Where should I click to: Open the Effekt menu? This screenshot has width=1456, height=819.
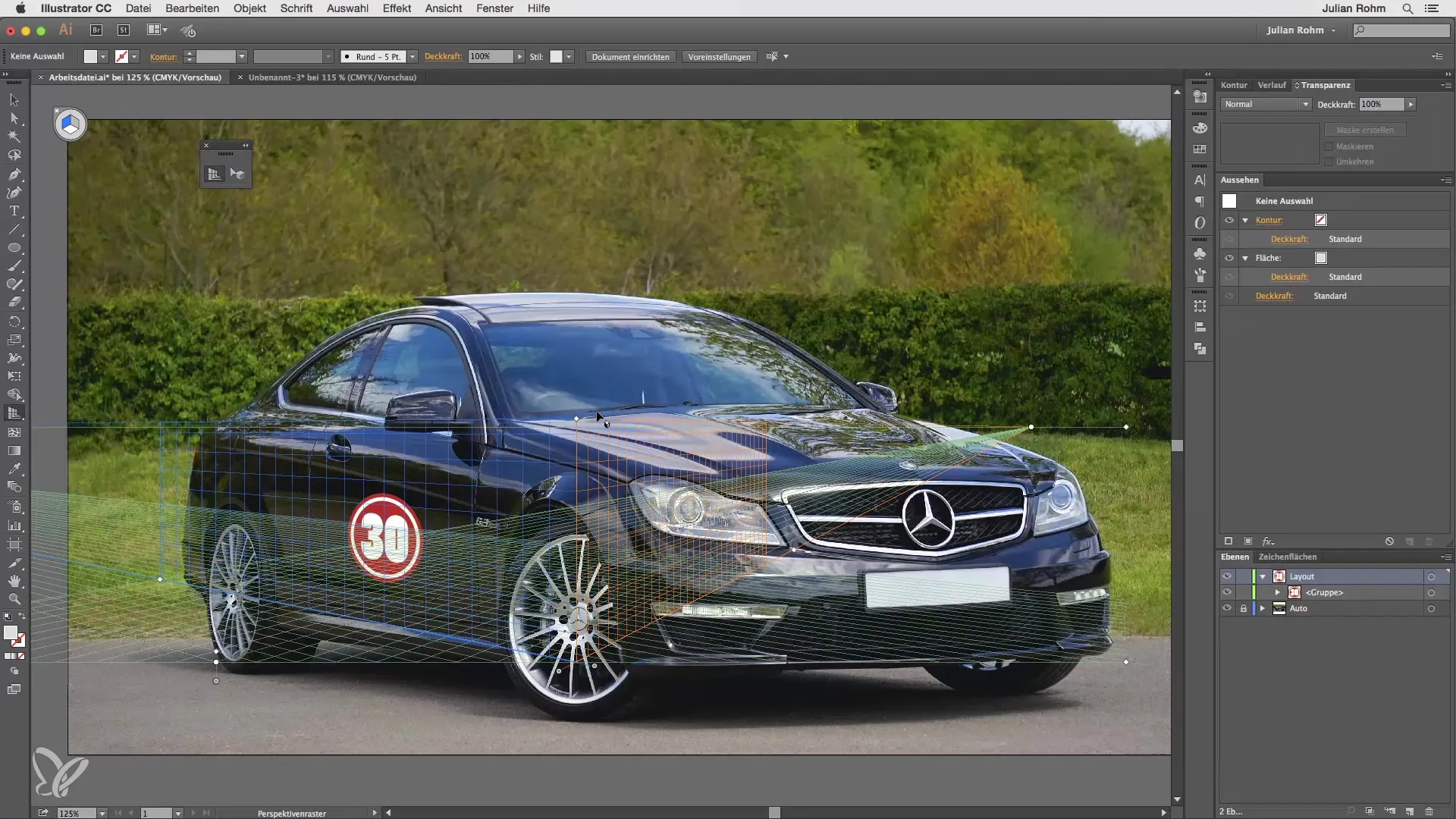(x=397, y=8)
